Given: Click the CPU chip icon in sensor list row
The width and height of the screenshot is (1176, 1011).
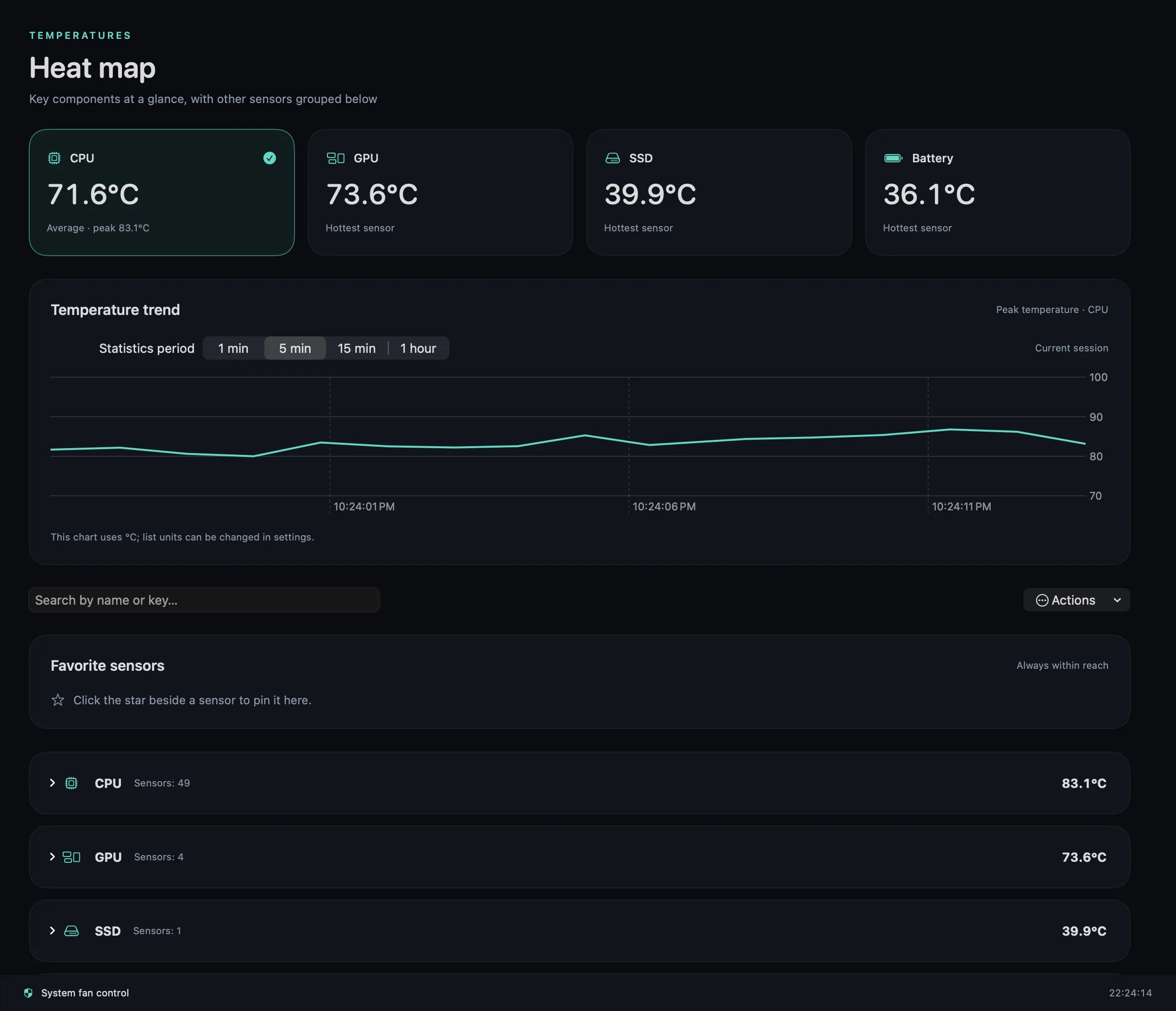Looking at the screenshot, I should (71, 783).
